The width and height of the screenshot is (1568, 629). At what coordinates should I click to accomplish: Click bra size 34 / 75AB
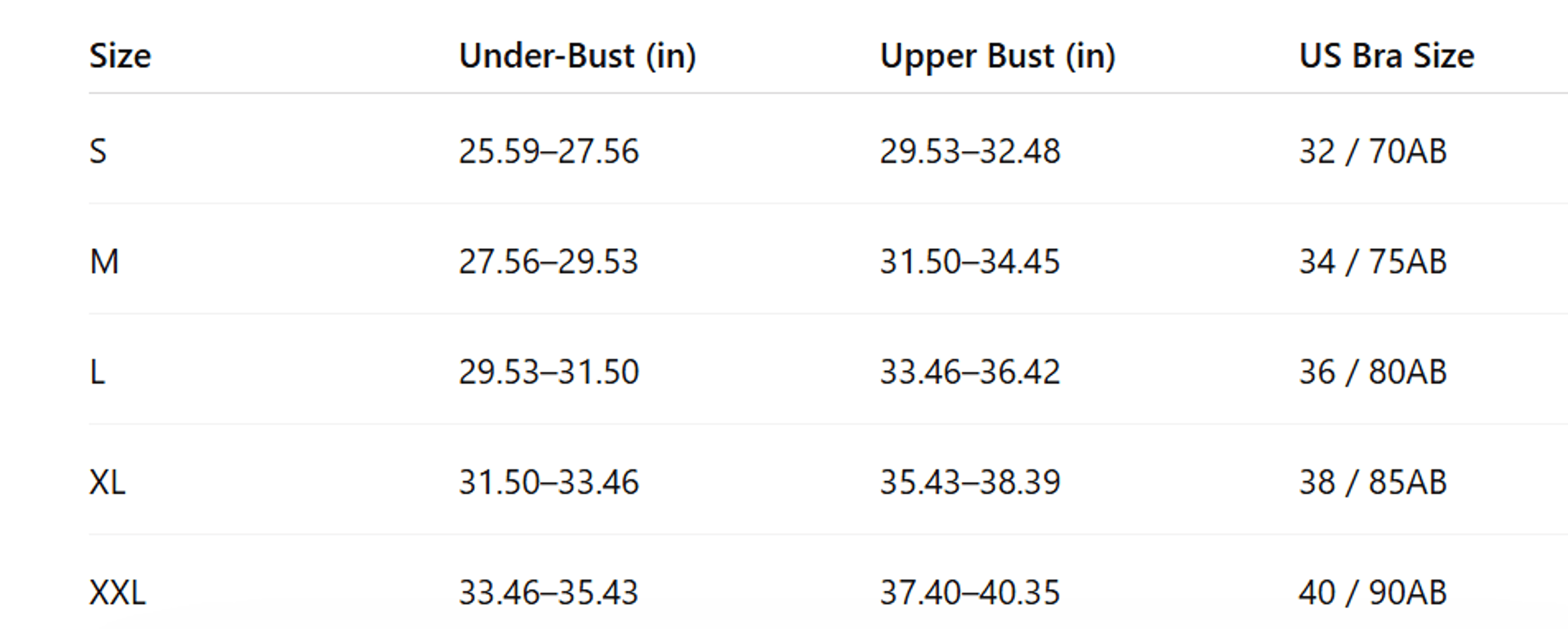pyautogui.click(x=1372, y=262)
